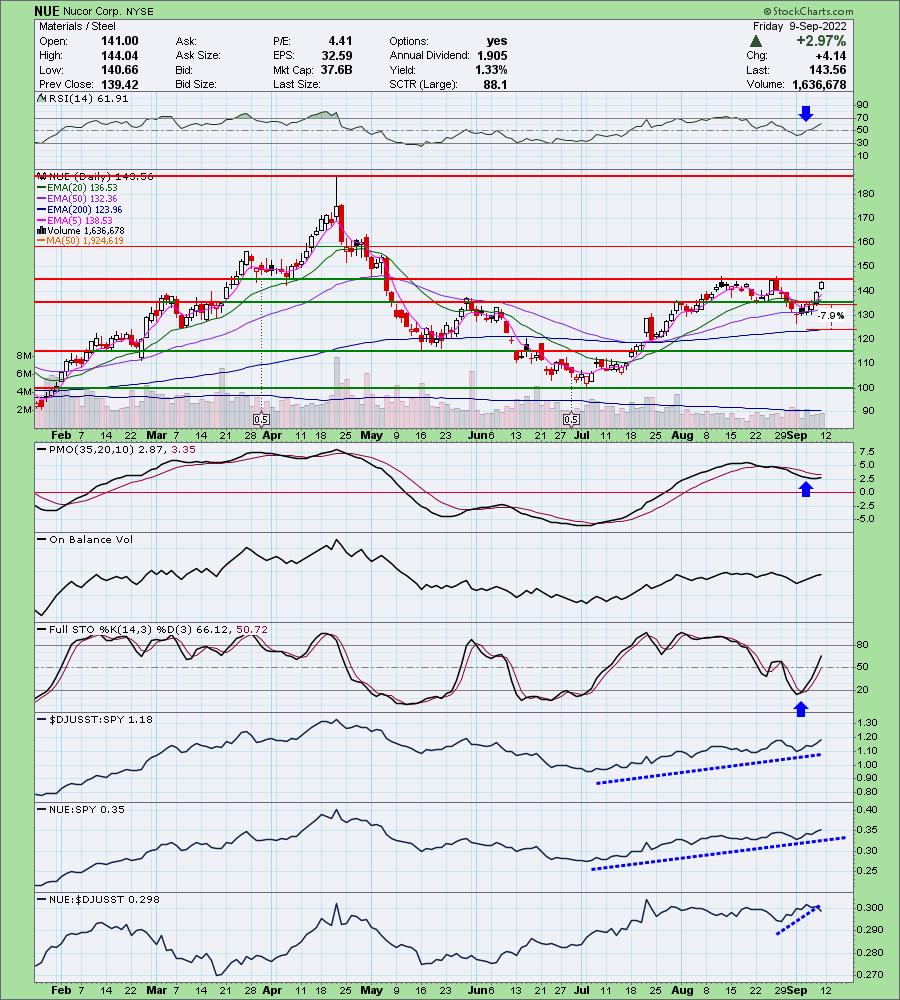
Task: Click the last candlestick on price chart
Action: [x=822, y=285]
